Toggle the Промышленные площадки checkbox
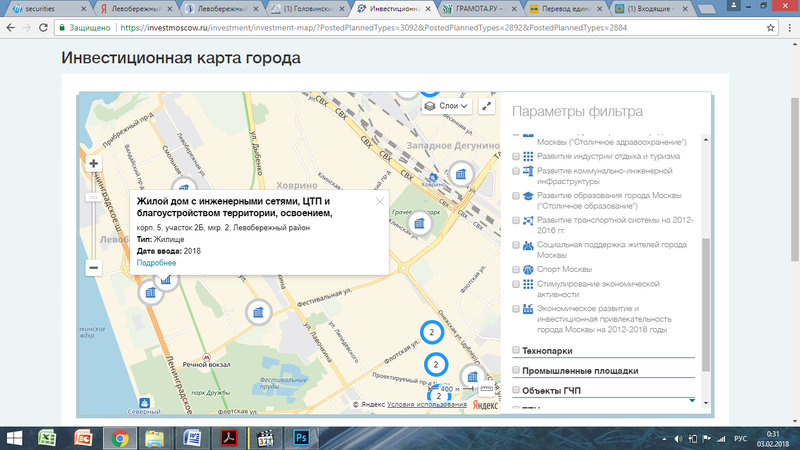800x450 pixels. point(516,370)
